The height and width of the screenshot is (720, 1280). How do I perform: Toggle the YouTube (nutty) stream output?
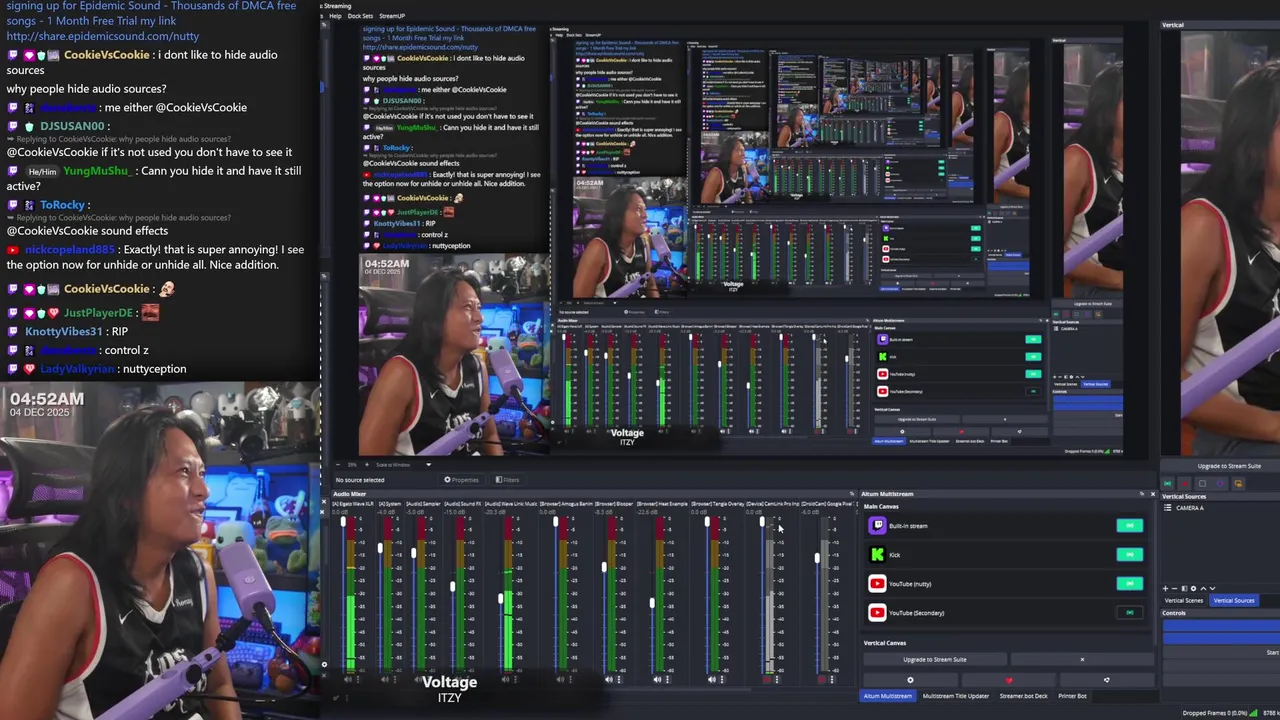(x=1130, y=583)
